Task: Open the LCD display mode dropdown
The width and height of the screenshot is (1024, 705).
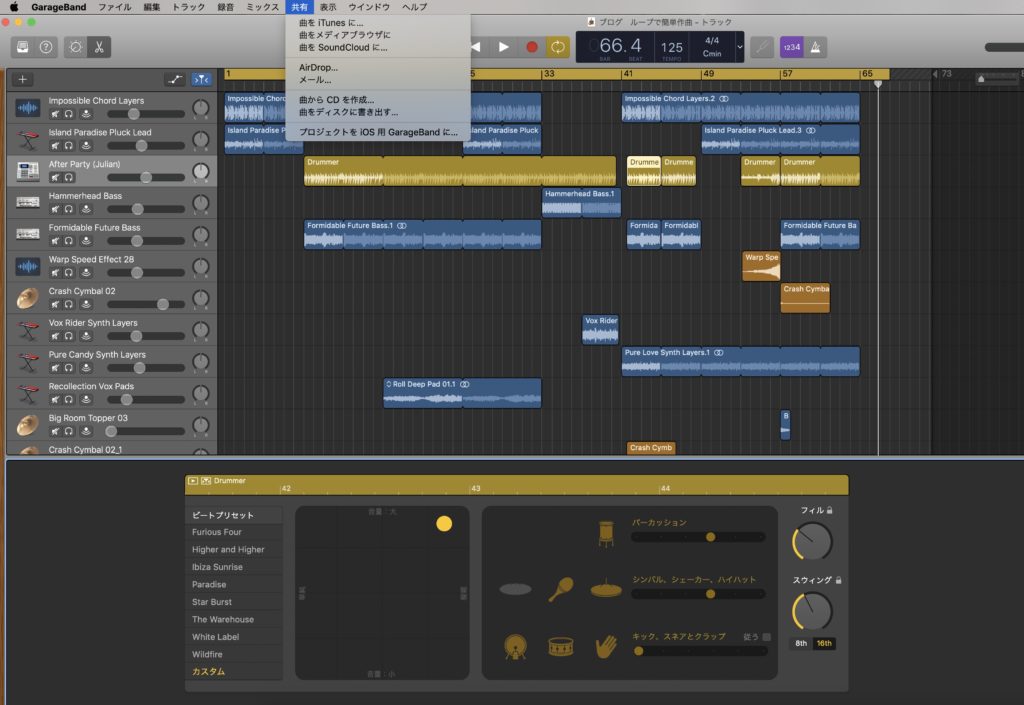Action: (740, 47)
